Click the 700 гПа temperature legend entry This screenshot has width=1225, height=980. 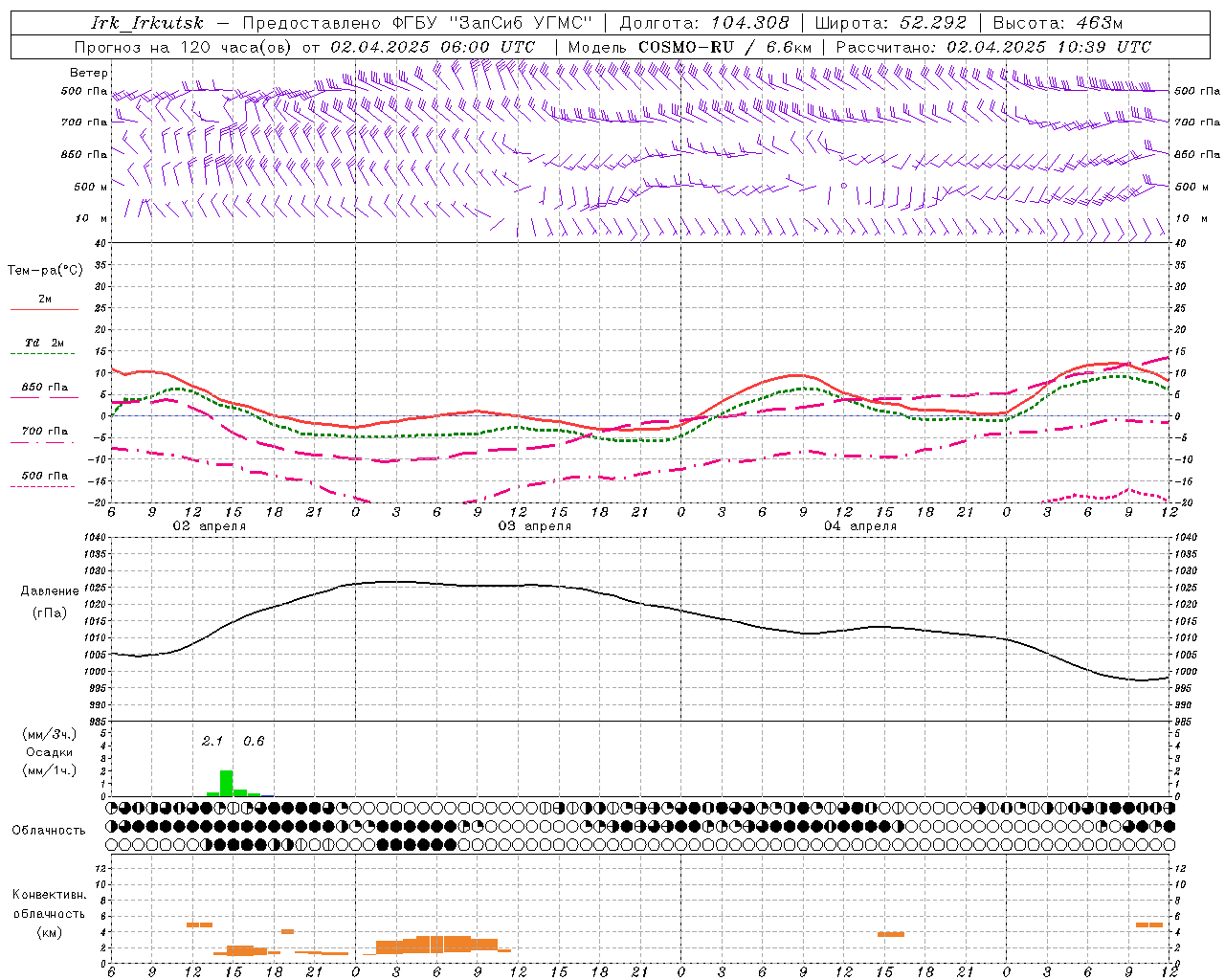tap(45, 432)
